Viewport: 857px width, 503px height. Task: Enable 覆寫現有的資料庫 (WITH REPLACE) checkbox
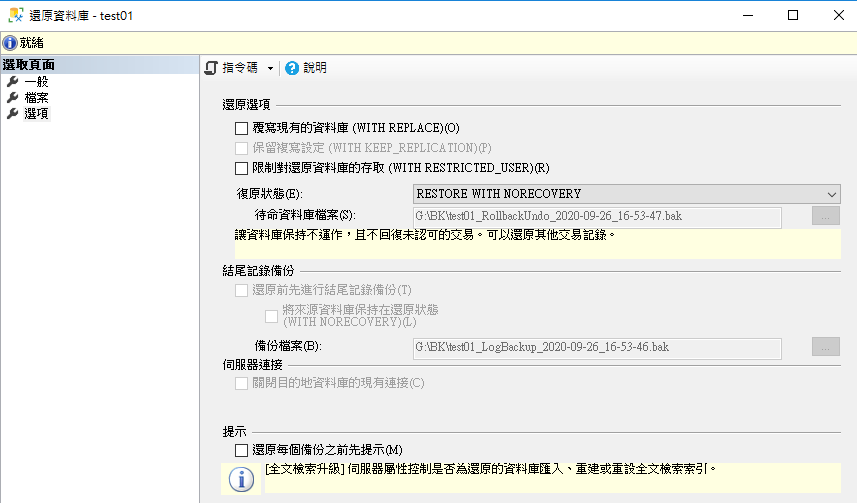[241, 128]
